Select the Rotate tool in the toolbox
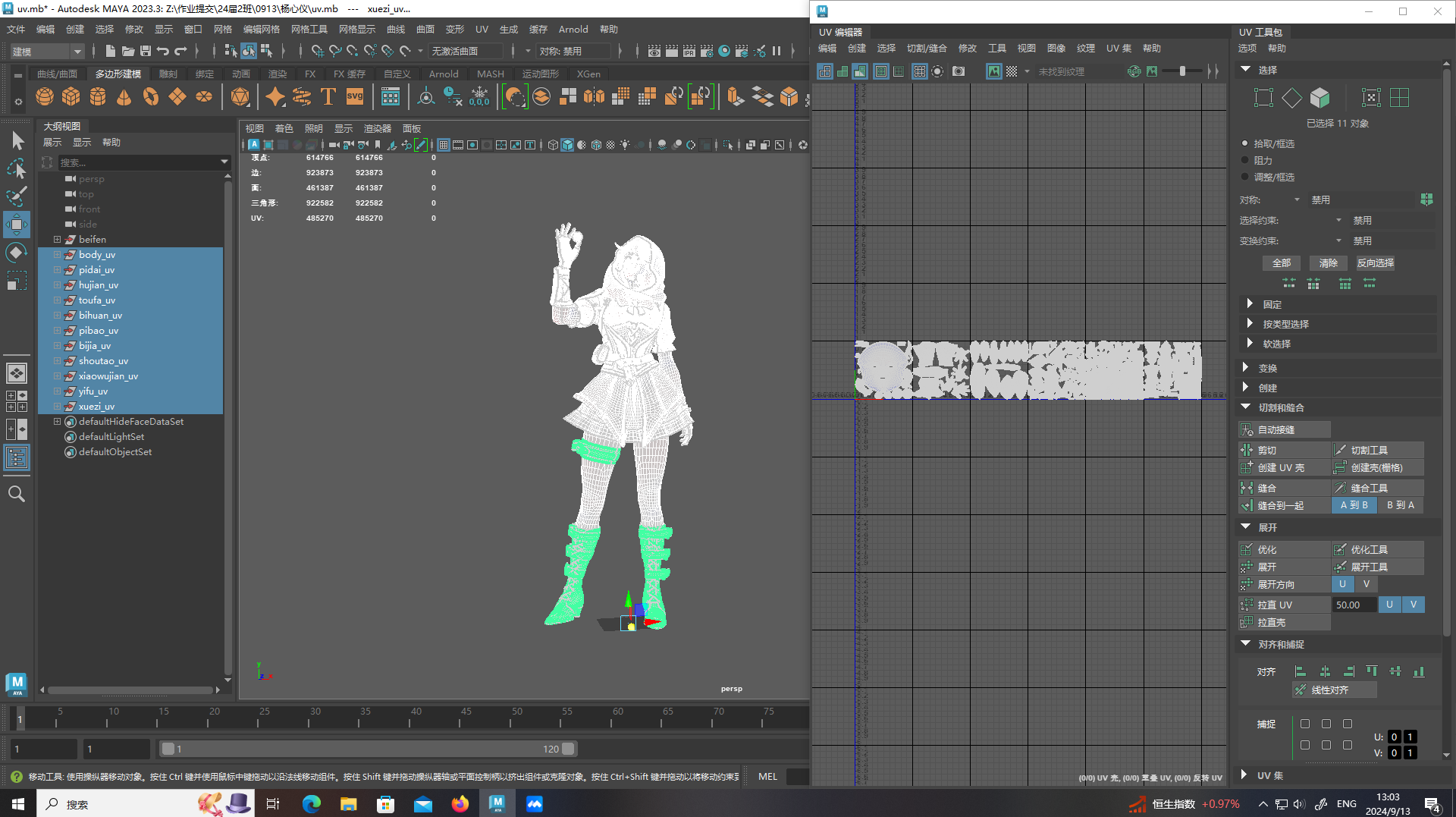This screenshot has height=817, width=1456. pyautogui.click(x=17, y=253)
